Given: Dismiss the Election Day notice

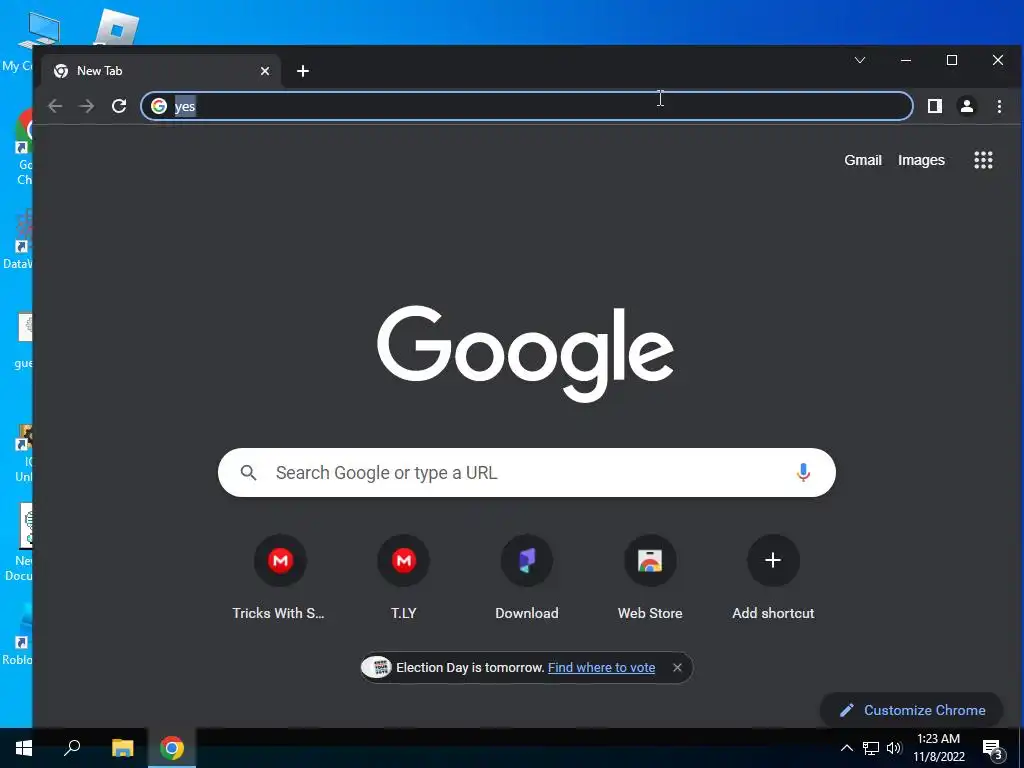Looking at the screenshot, I should [x=677, y=667].
